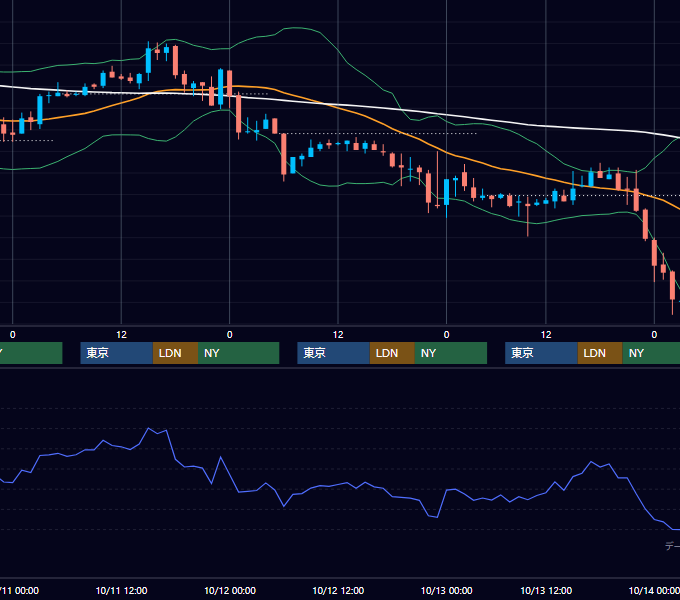Viewport: 680px width, 600px height.
Task: Click the 10/12 00:00 date label
Action: (230, 590)
